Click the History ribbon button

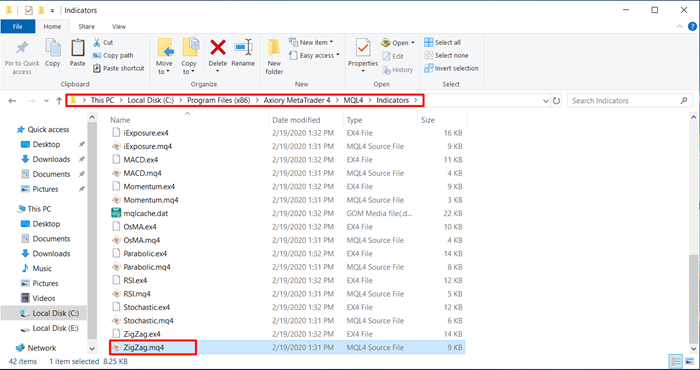(397, 70)
